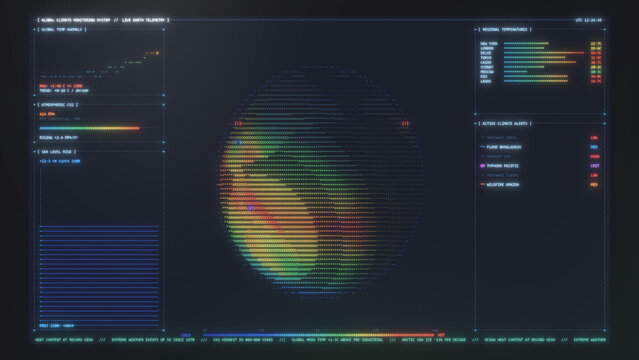639x360 pixels.
Task: Click the sea level projection label
Action: click(x=57, y=326)
